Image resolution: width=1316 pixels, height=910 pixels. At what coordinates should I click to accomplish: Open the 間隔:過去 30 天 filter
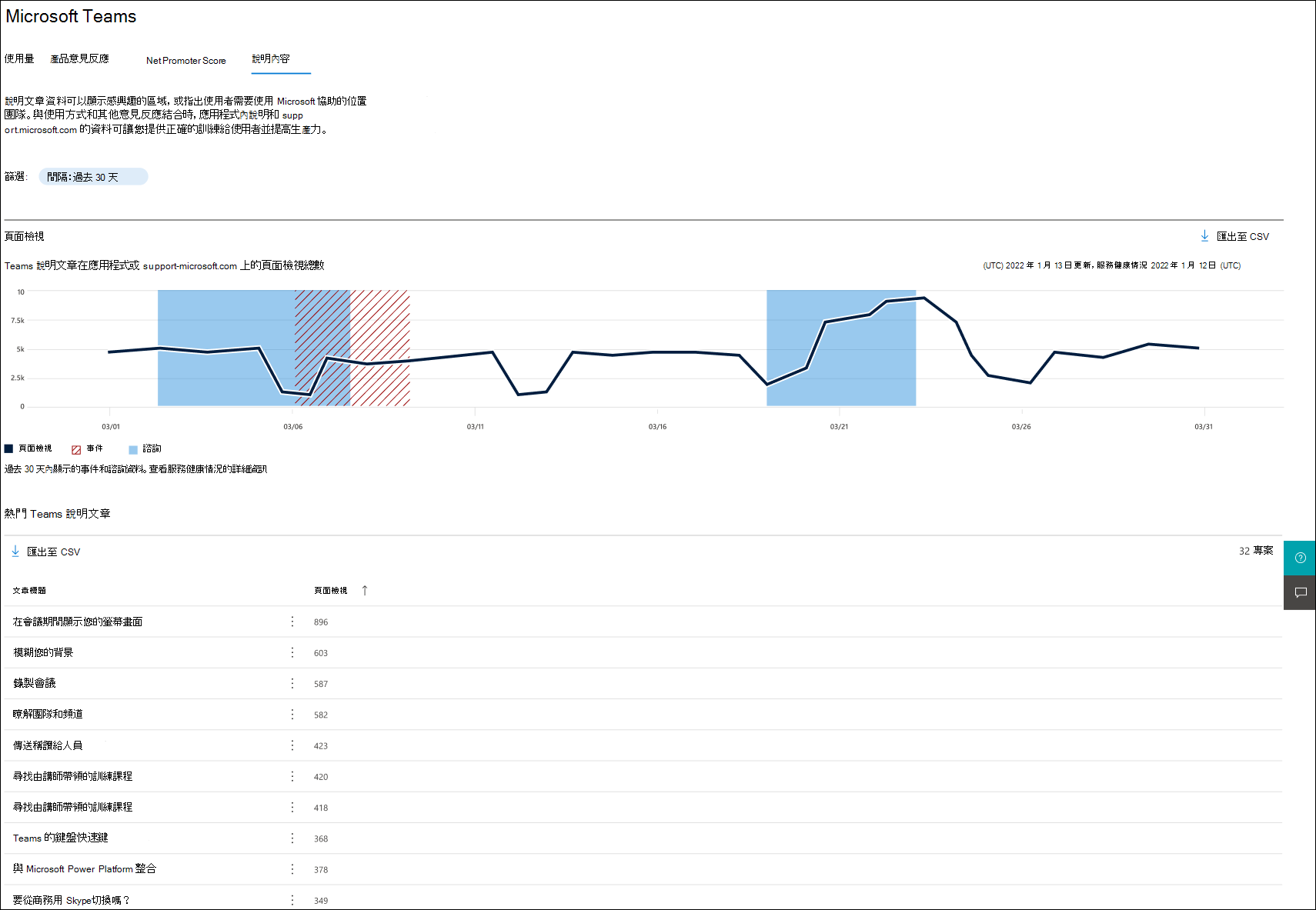pos(92,177)
